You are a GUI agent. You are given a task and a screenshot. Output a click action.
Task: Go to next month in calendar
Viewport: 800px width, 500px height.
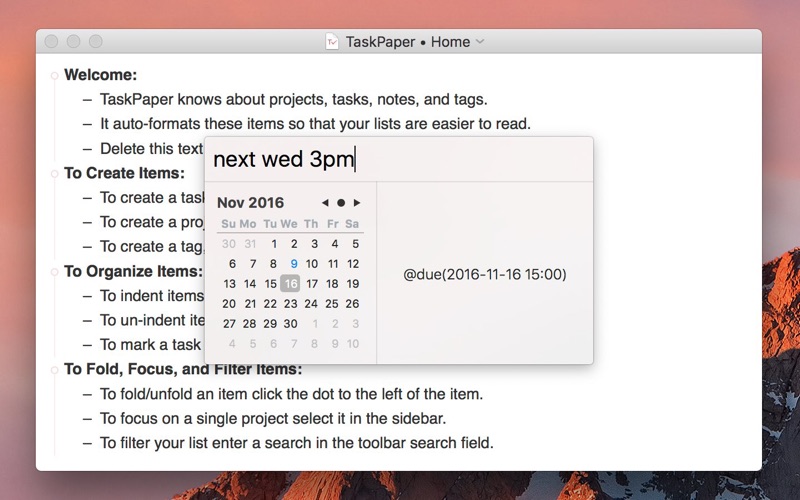pos(357,203)
